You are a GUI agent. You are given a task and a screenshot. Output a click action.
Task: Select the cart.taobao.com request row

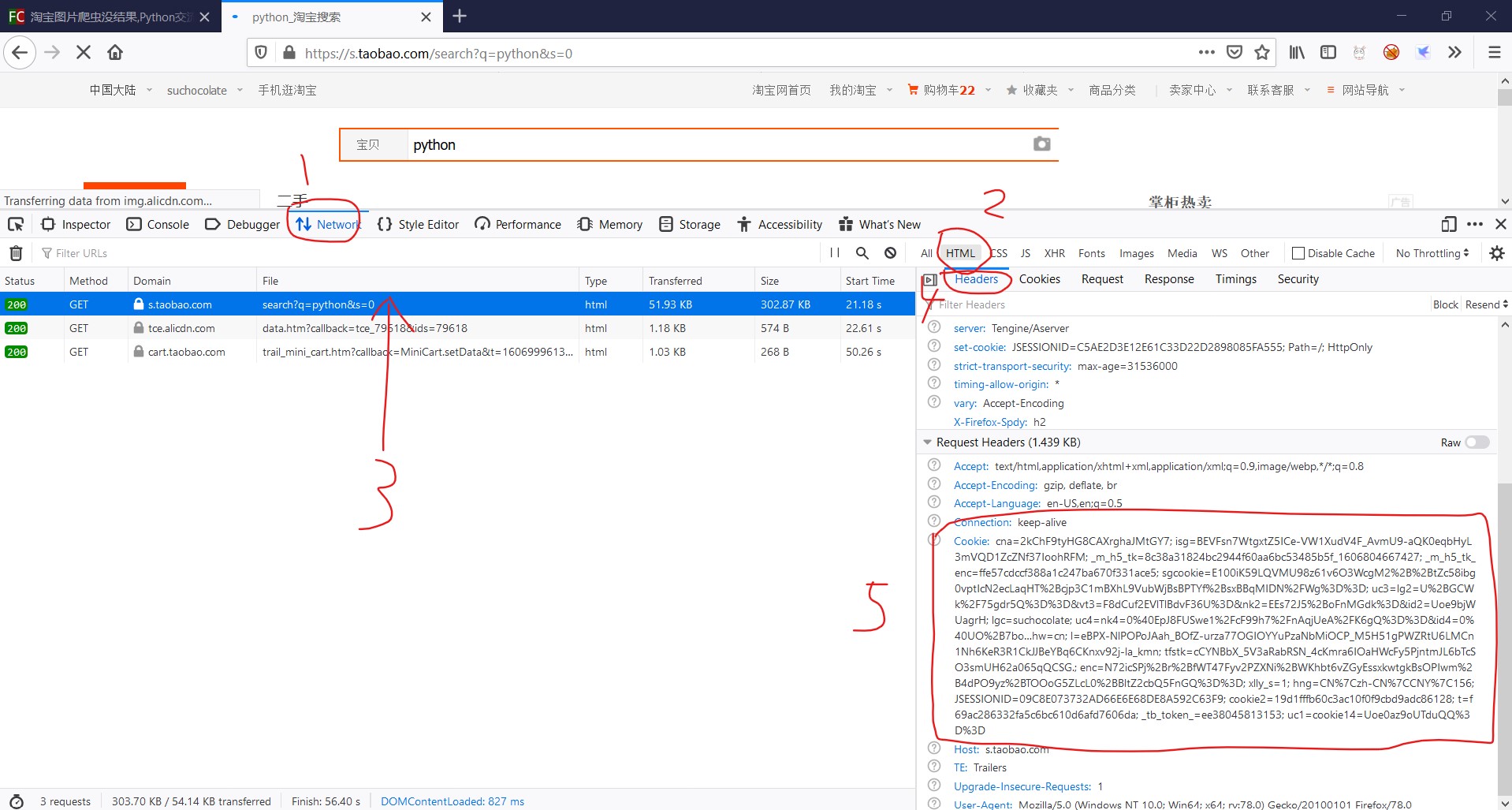tap(457, 352)
